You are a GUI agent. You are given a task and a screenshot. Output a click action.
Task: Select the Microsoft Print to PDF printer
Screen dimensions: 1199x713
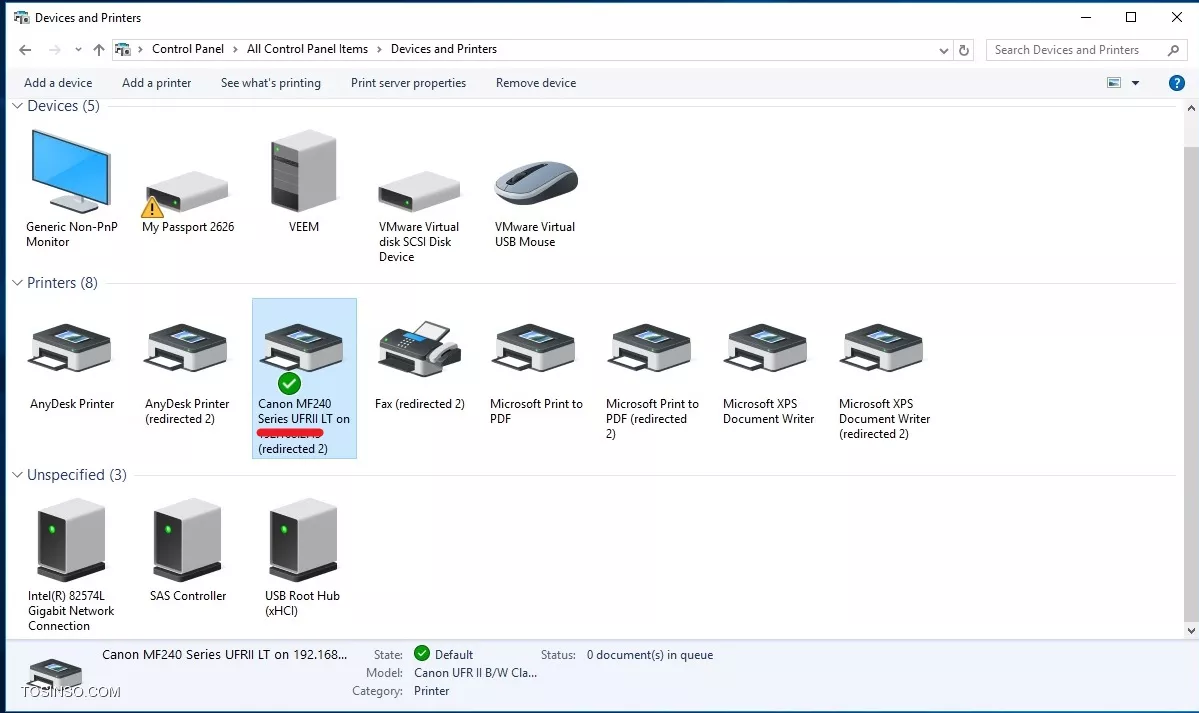[x=535, y=348]
